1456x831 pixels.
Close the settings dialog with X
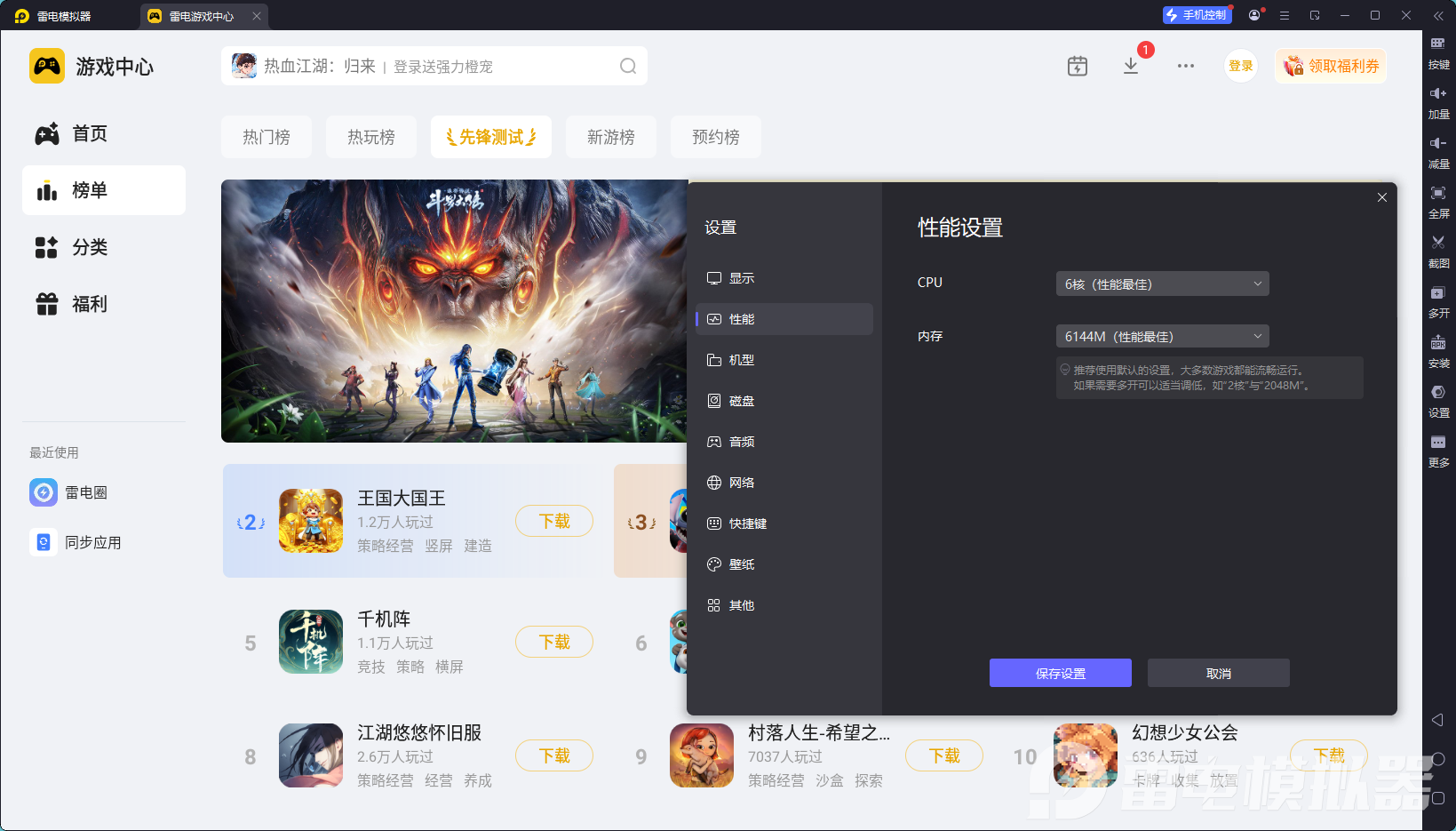1382,197
